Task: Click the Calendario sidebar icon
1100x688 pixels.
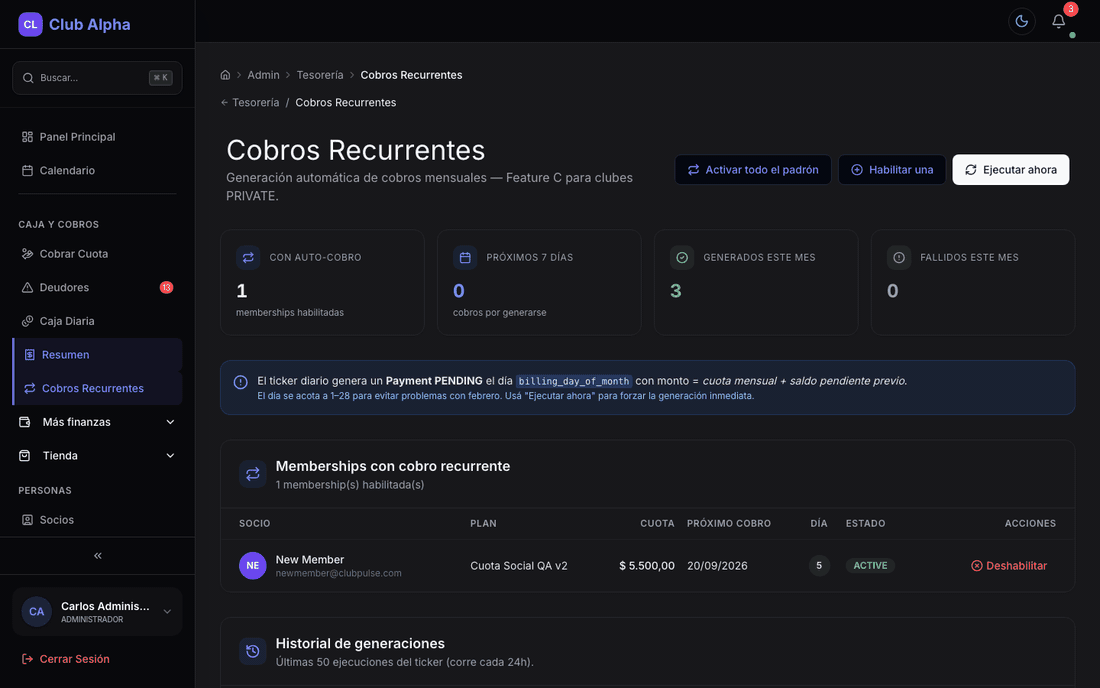Action: pos(27,170)
